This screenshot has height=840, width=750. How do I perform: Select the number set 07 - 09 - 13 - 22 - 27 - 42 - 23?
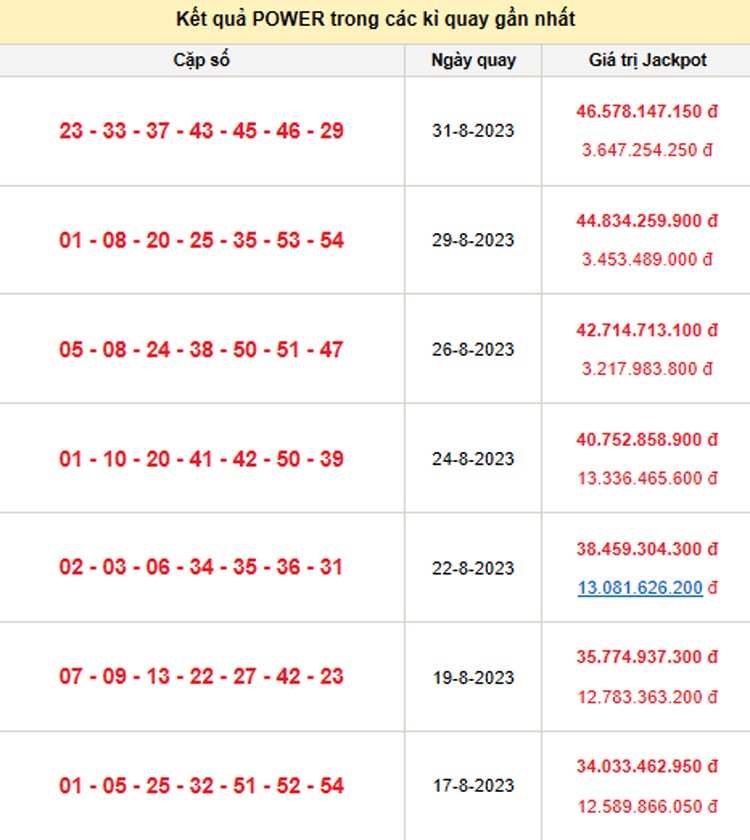201,677
